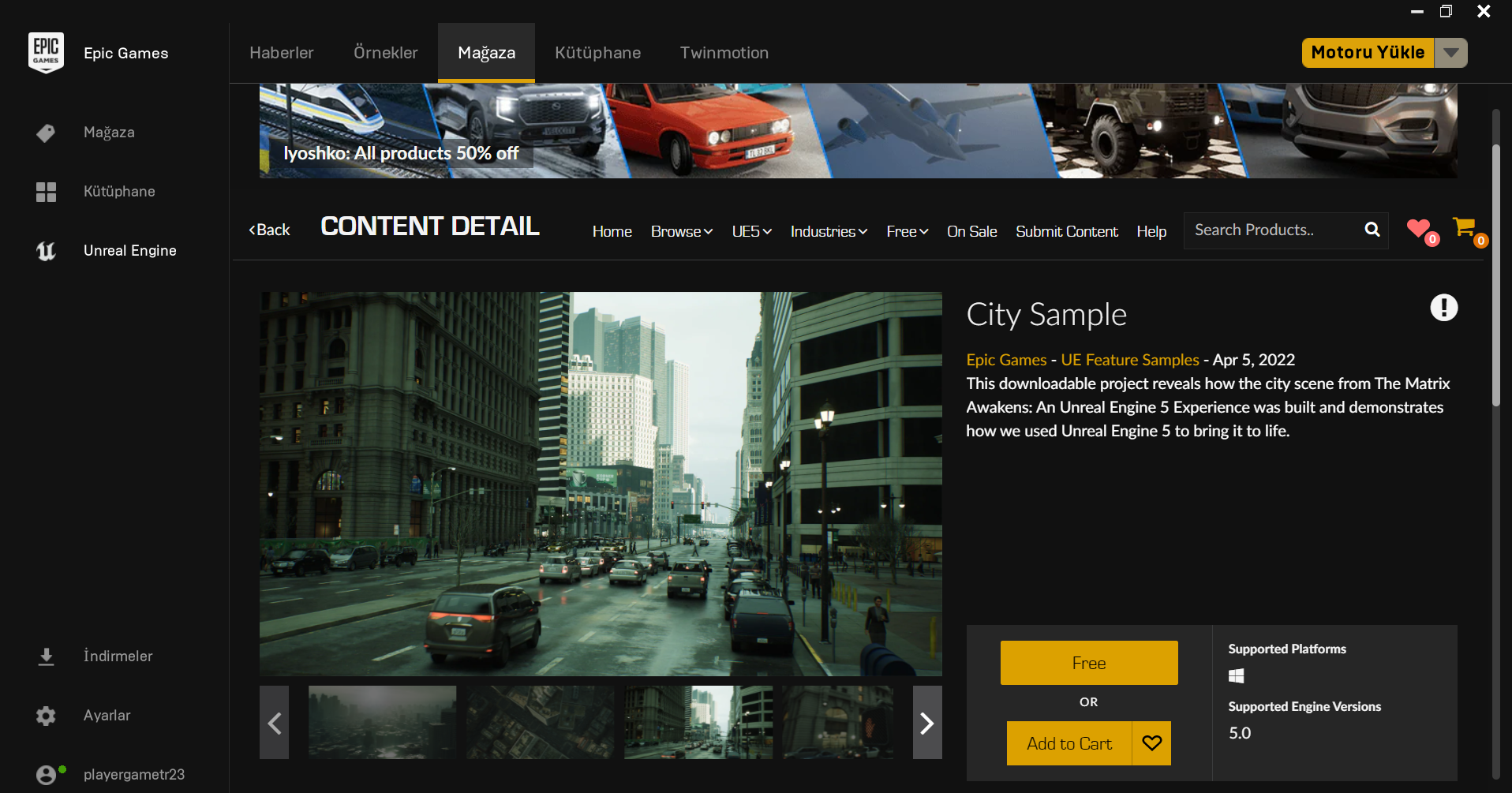Open the On Sale menu item
This screenshot has width=1512, height=793.
point(972,231)
